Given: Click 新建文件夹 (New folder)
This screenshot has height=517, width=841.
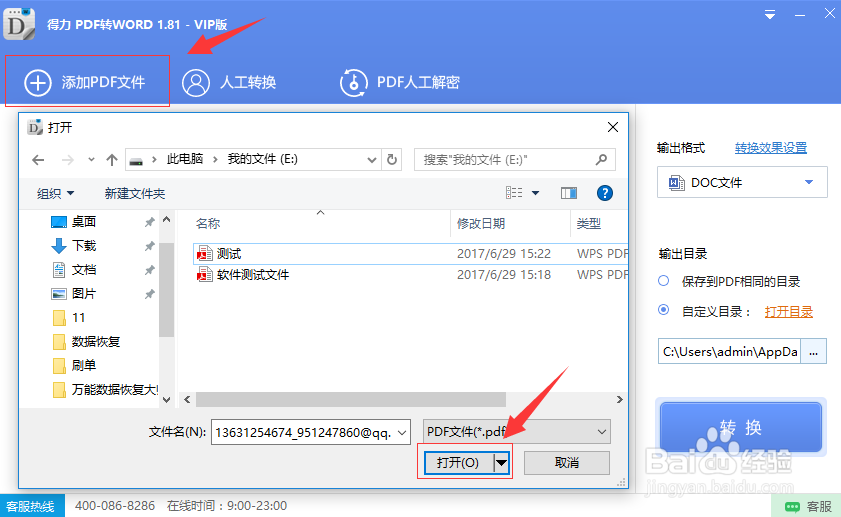Looking at the screenshot, I should pyautogui.click(x=135, y=194).
